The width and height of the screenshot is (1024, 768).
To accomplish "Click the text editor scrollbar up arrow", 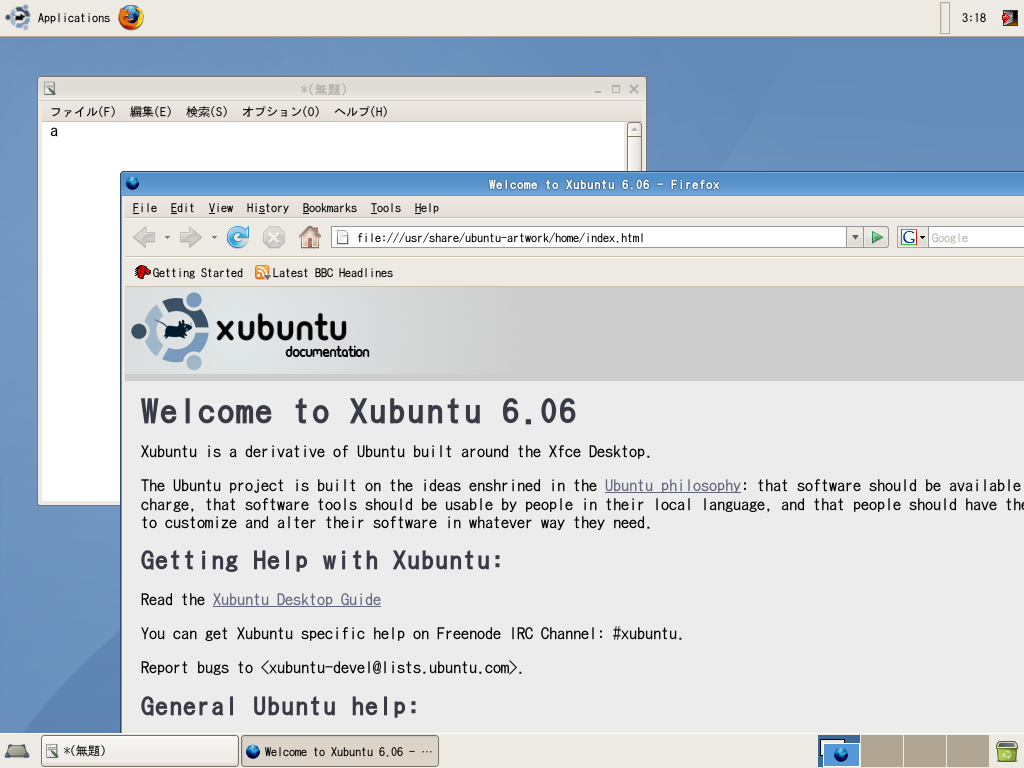I will click(634, 129).
